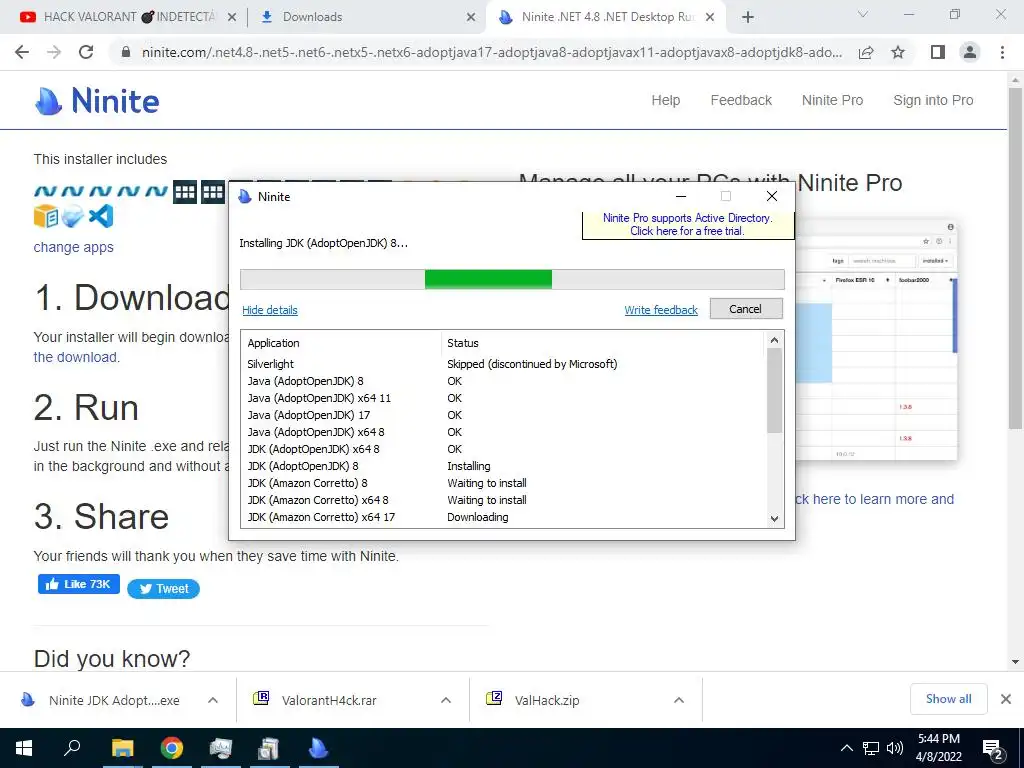
Task: Select the Silverlight row in the list
Action: point(503,364)
